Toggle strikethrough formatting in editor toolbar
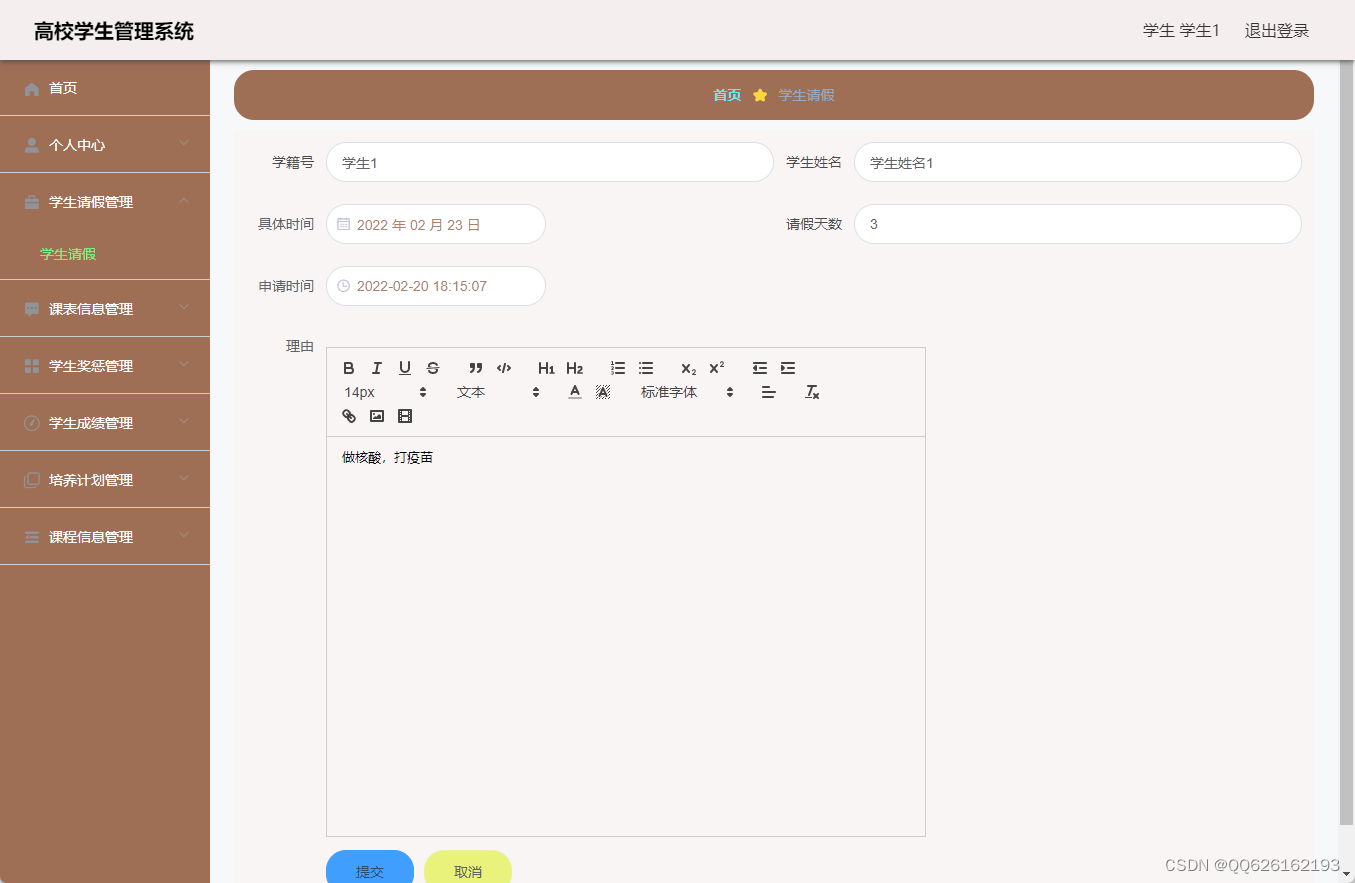1355x883 pixels. click(x=433, y=368)
